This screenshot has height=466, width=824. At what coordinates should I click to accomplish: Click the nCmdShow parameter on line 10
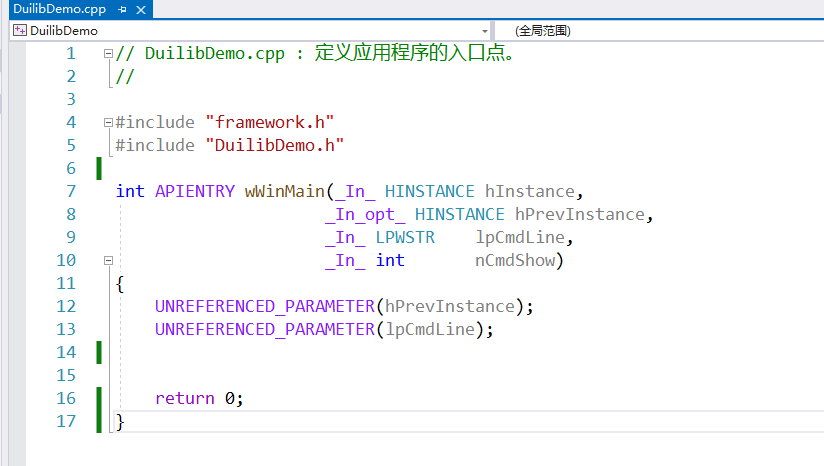coord(515,261)
